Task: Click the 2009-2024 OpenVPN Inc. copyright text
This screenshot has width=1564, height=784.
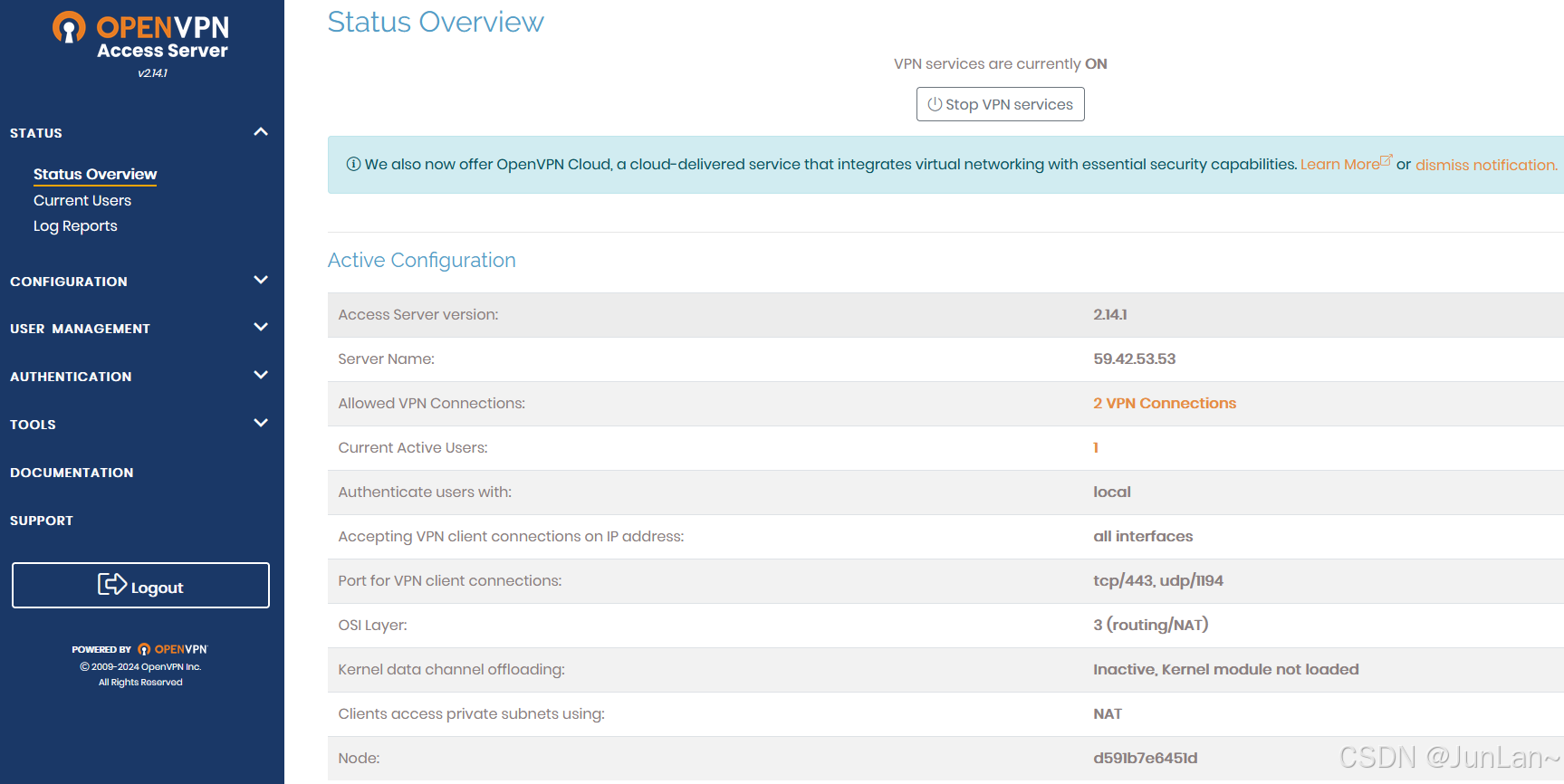Action: pos(140,666)
